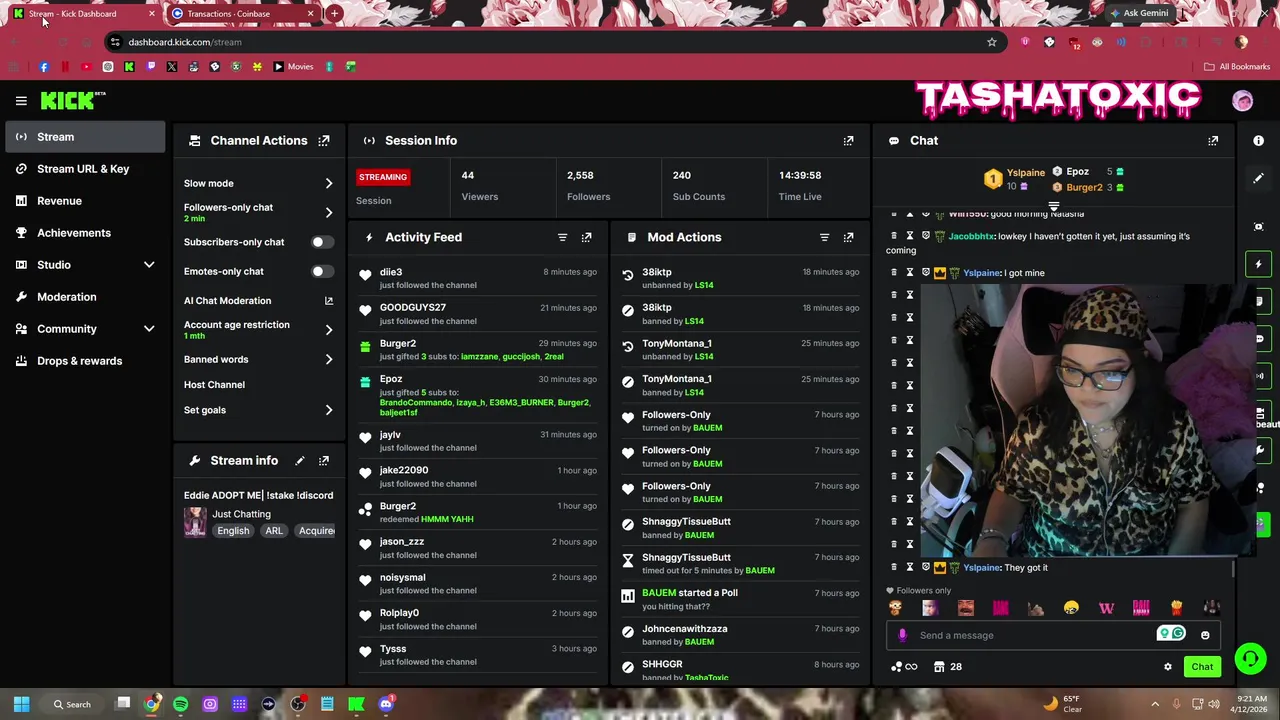Screen dimensions: 1280x720
Task: Open Spotify from the taskbar
Action: click(x=181, y=704)
